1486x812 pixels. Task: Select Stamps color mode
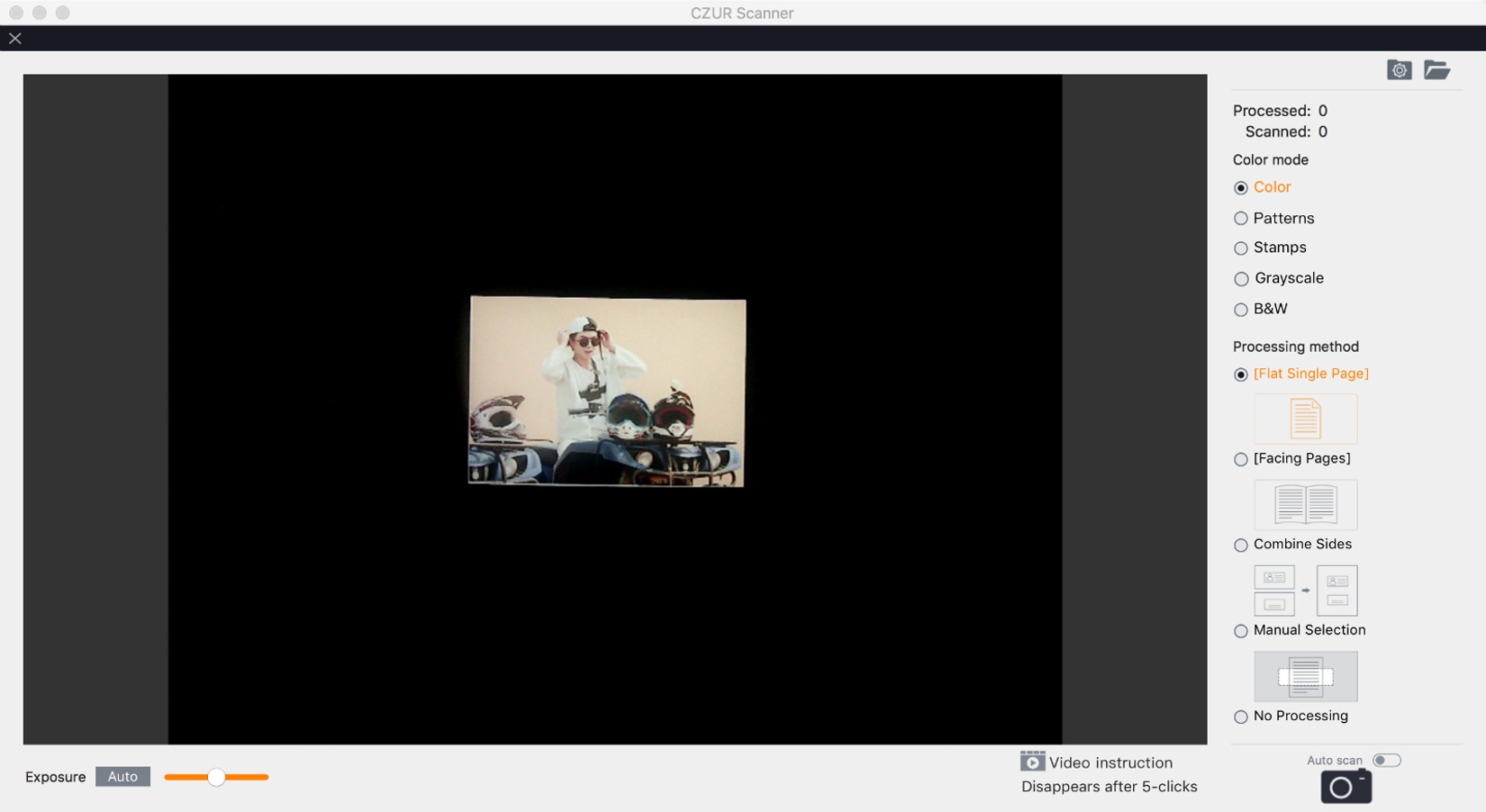(x=1241, y=248)
